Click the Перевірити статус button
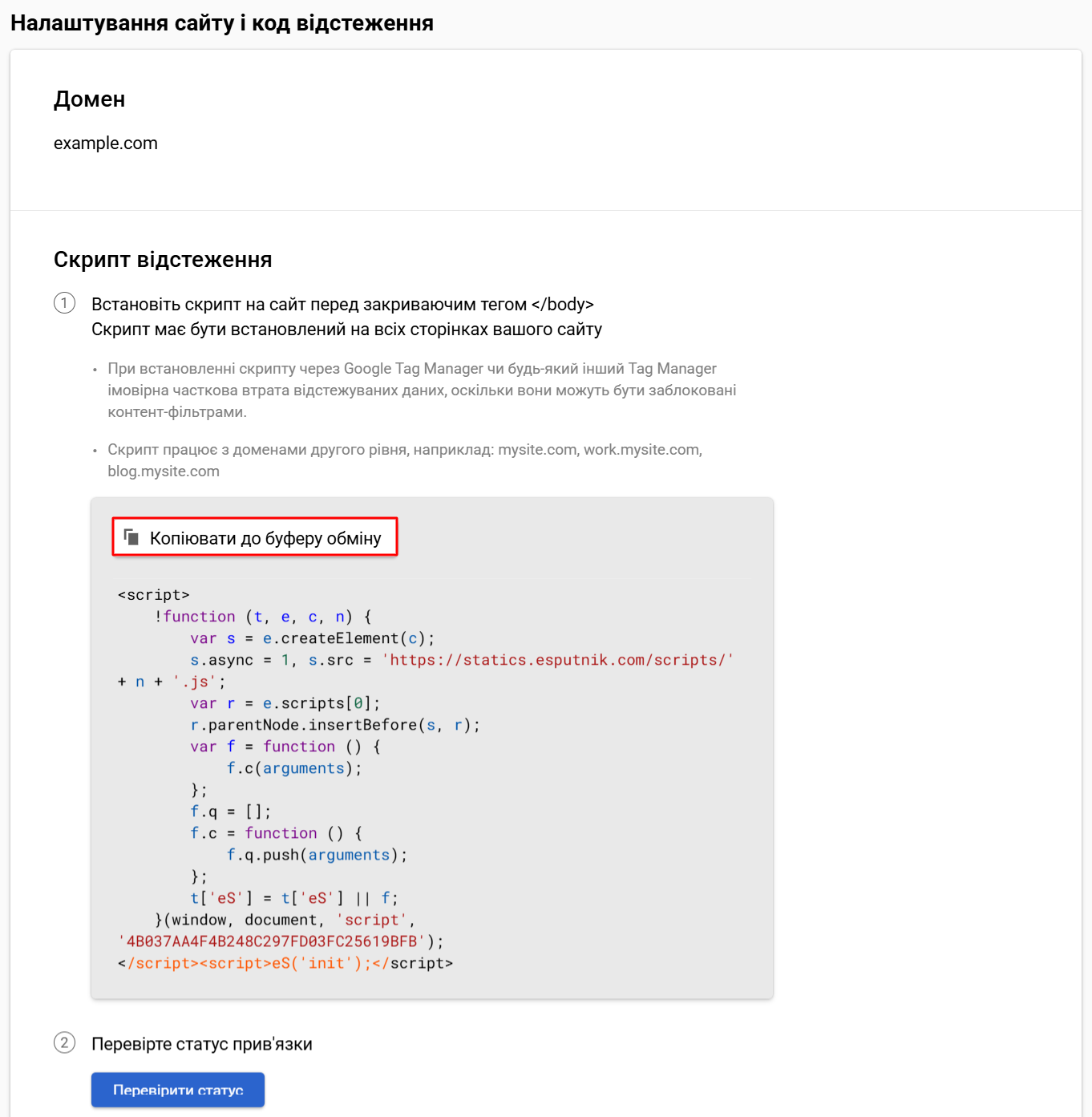The image size is (1092, 1117). click(178, 1090)
